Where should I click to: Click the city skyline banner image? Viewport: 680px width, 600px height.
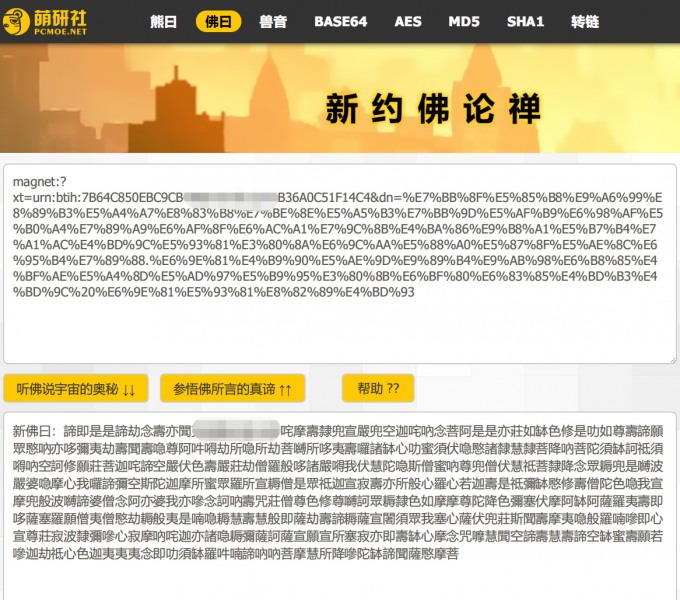click(150, 110)
